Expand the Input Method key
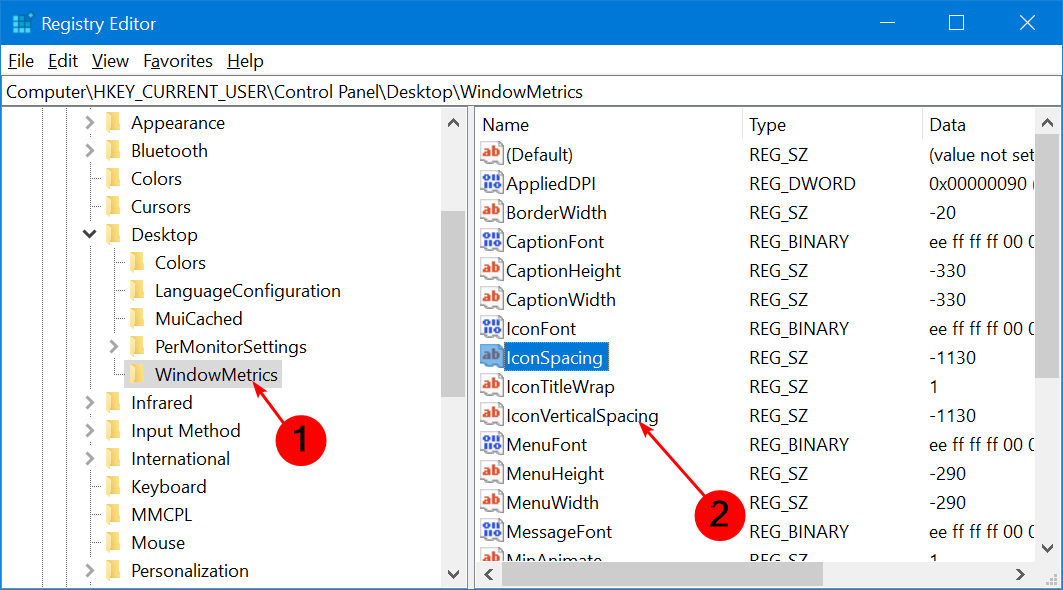Viewport: 1063px width, 590px height. click(x=89, y=431)
